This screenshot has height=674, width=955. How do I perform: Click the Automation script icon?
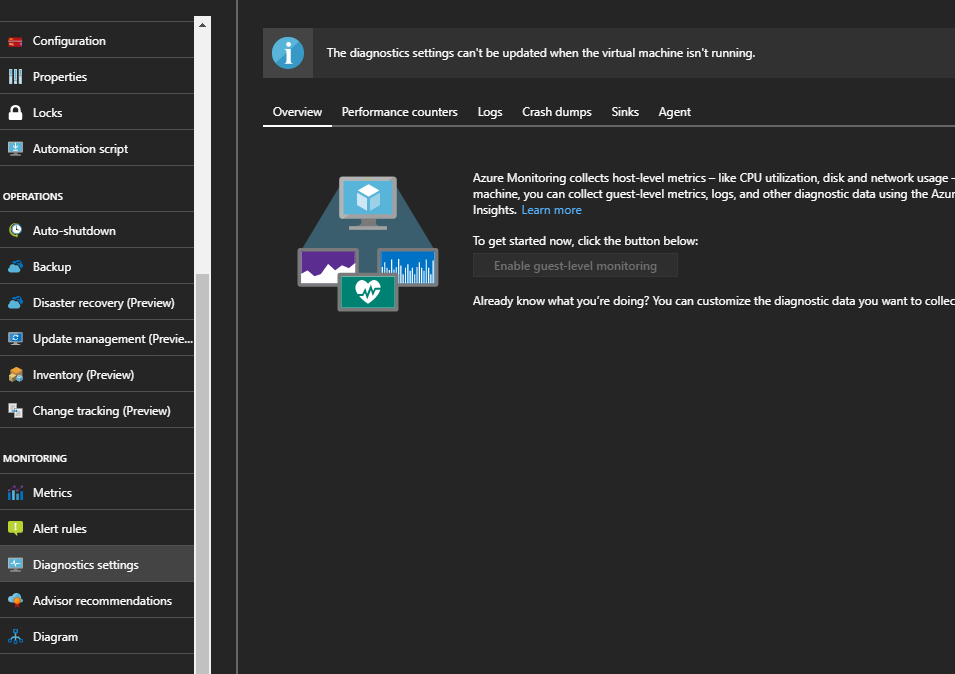coord(15,149)
